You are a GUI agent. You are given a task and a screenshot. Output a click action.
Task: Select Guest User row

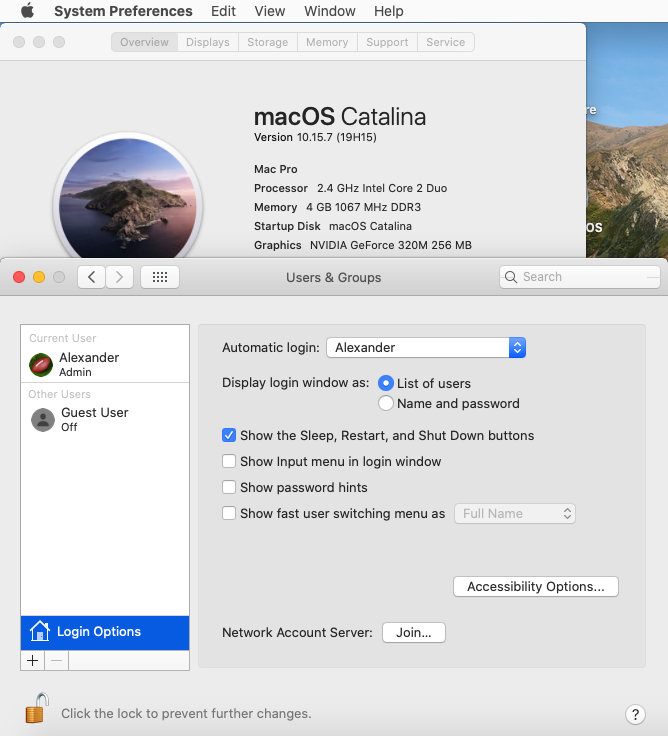[x=105, y=420]
